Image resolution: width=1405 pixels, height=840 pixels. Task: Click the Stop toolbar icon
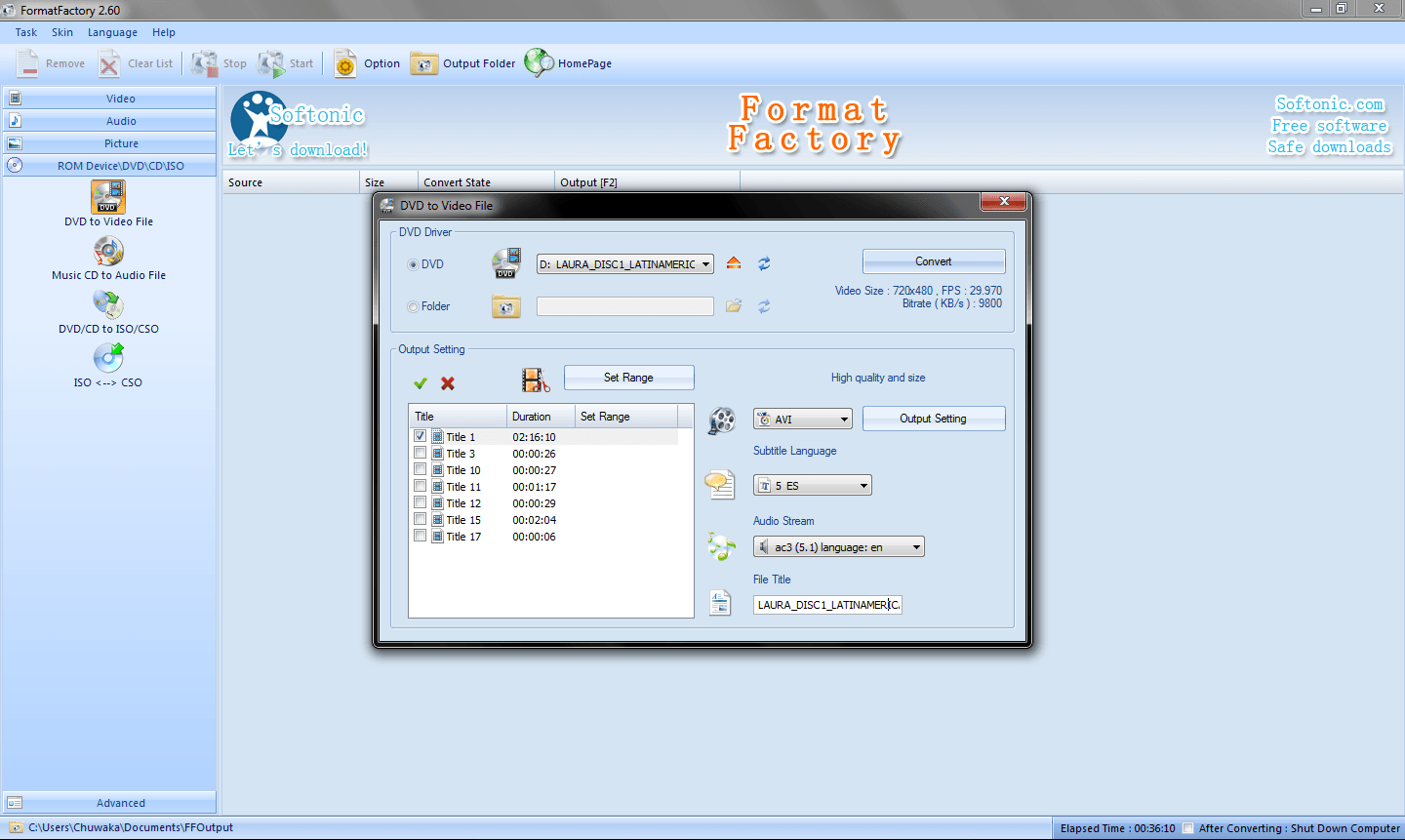coord(204,63)
